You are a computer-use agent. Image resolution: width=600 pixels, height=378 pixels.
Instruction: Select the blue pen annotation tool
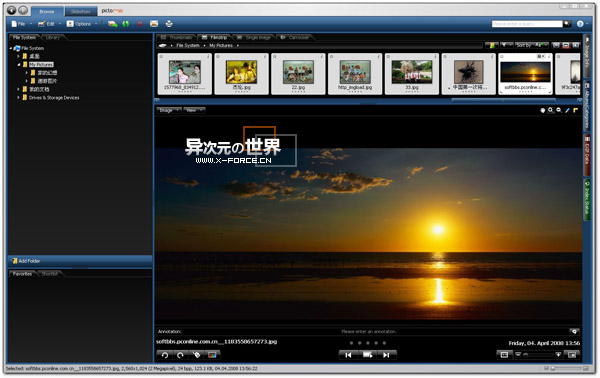tap(567, 110)
